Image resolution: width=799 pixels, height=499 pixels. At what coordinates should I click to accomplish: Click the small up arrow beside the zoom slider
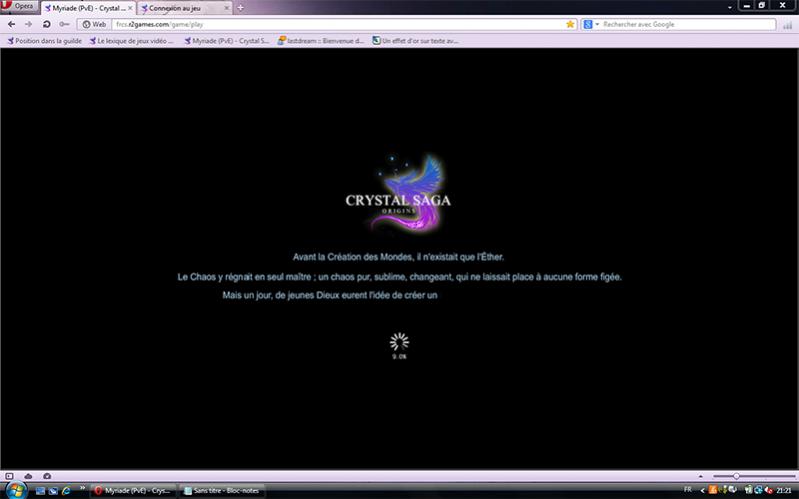pos(701,476)
